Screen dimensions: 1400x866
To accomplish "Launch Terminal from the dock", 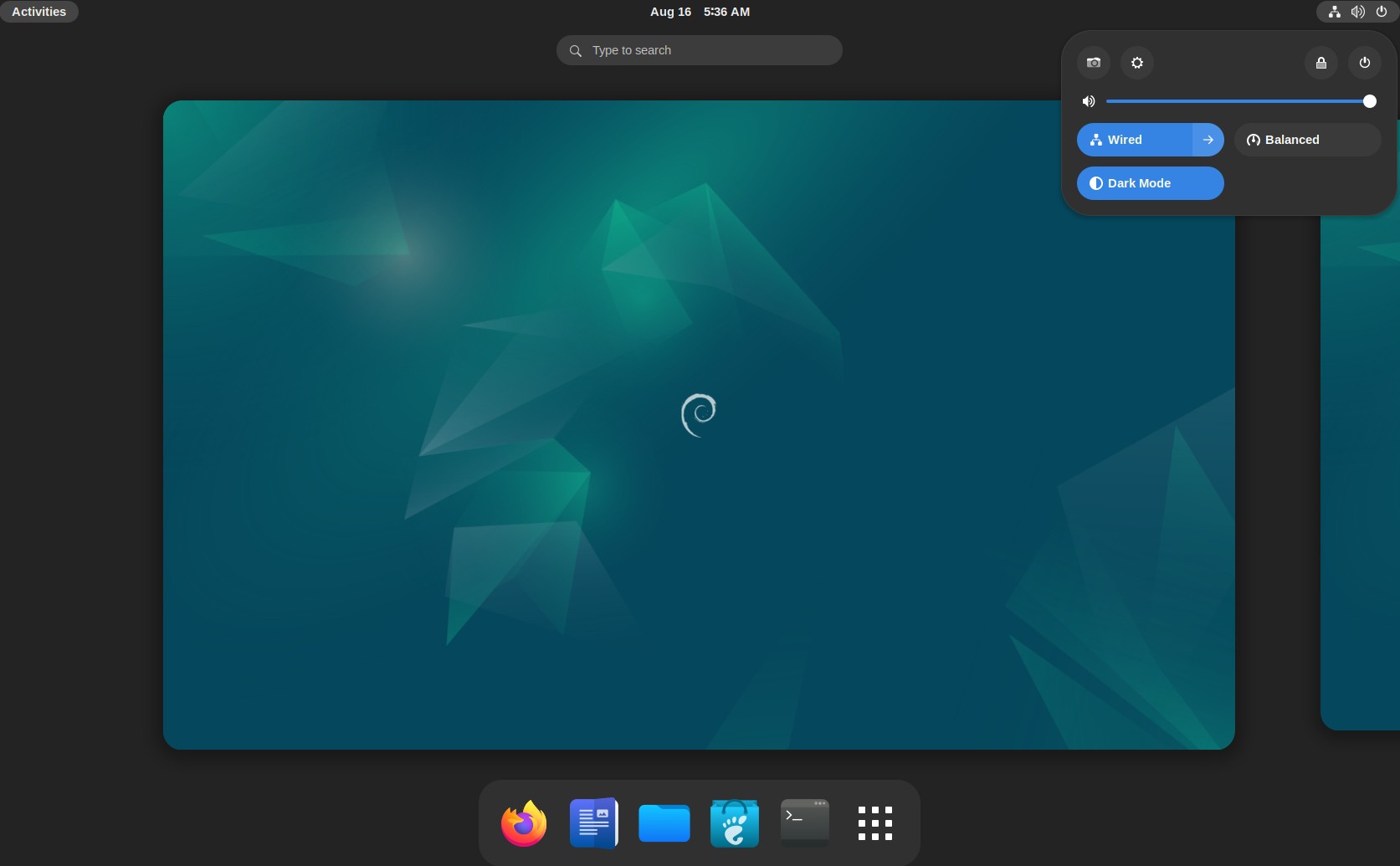I will [x=805, y=823].
